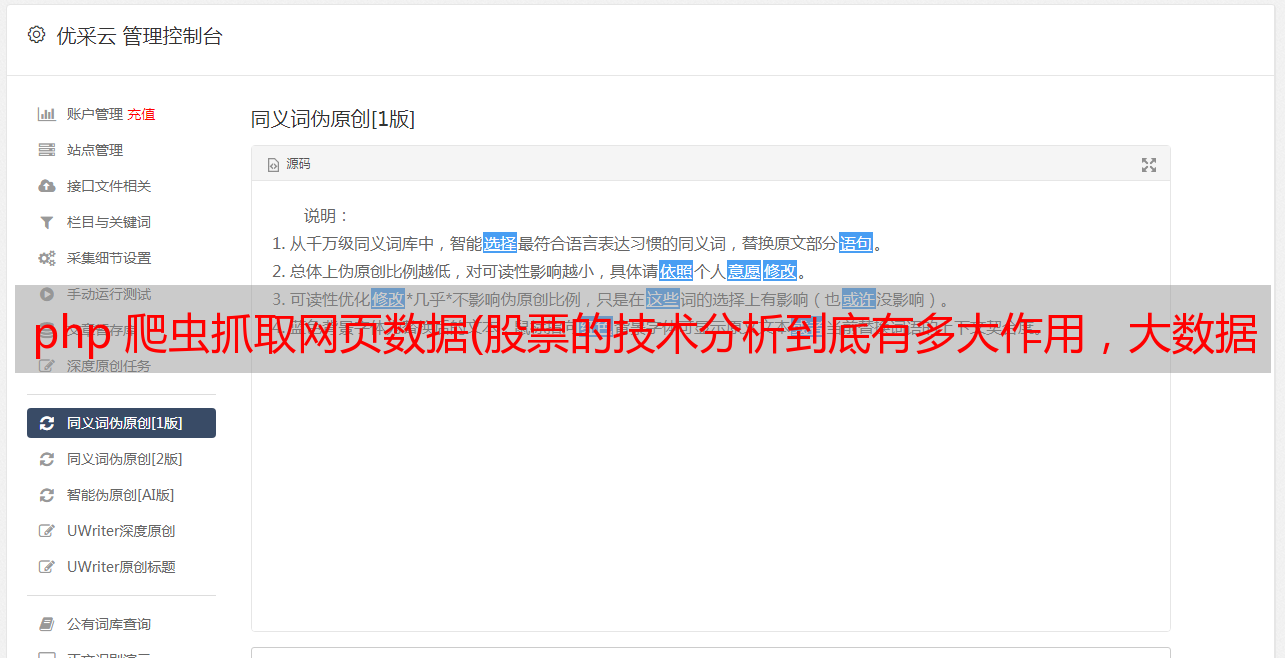Click the edit icon beside UWriter深度原创
The image size is (1285, 658).
pos(46,531)
